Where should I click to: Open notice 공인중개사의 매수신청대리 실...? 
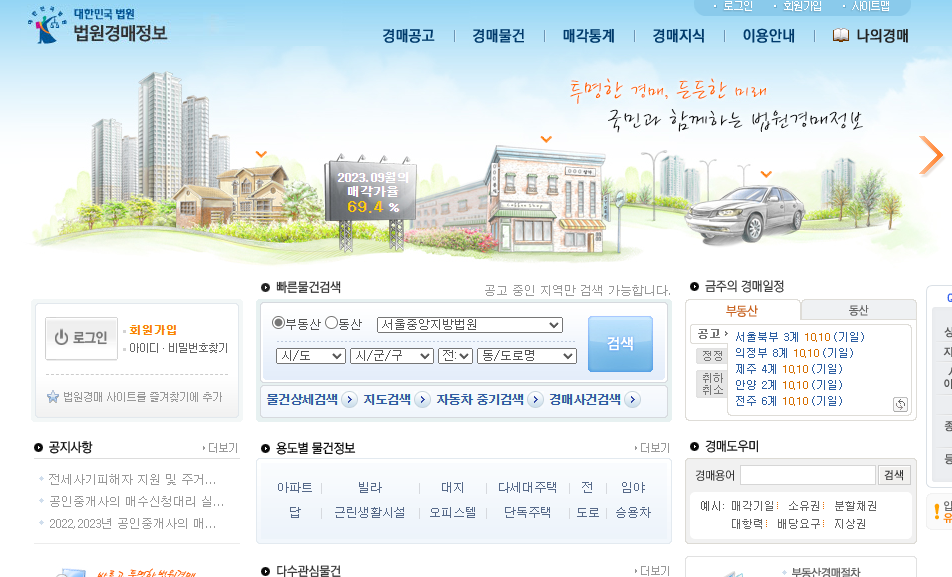137,501
